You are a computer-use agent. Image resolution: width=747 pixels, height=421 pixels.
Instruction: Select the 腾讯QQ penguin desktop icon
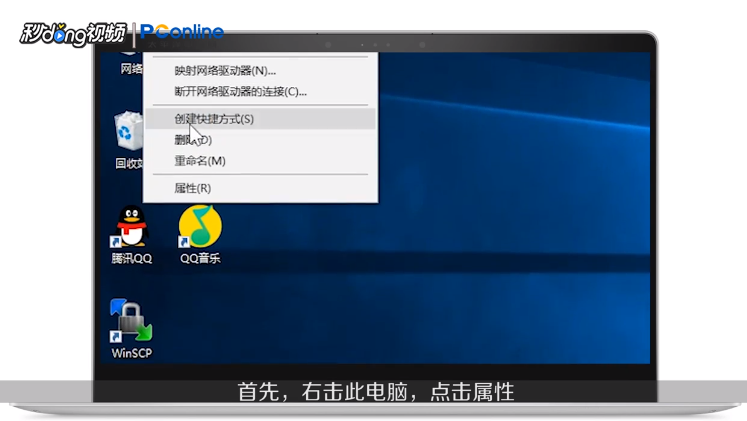click(x=131, y=226)
